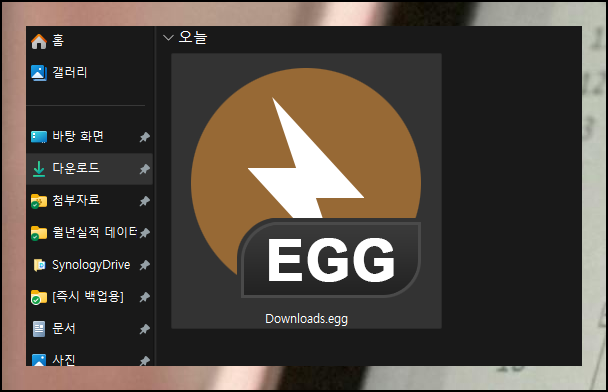The width and height of the screenshot is (608, 392).
Task: Open 갤러리 in the navigation pane
Action: tap(70, 73)
